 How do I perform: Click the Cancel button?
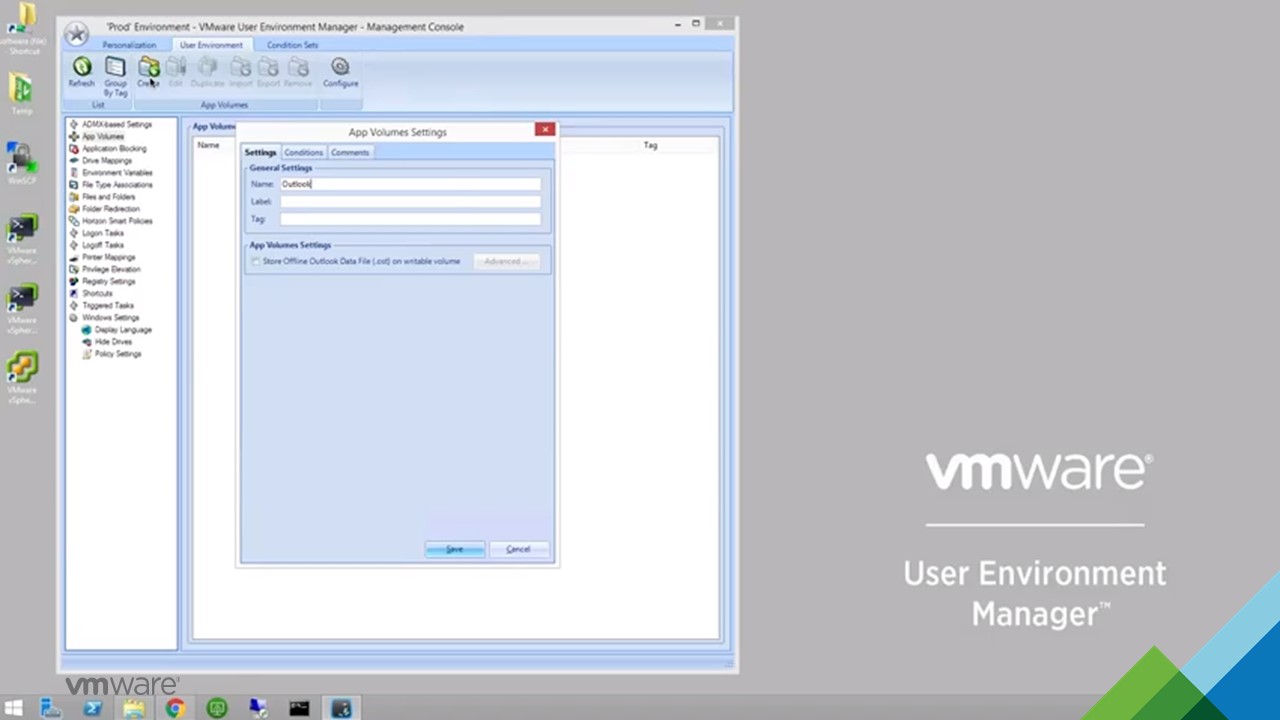(x=518, y=549)
